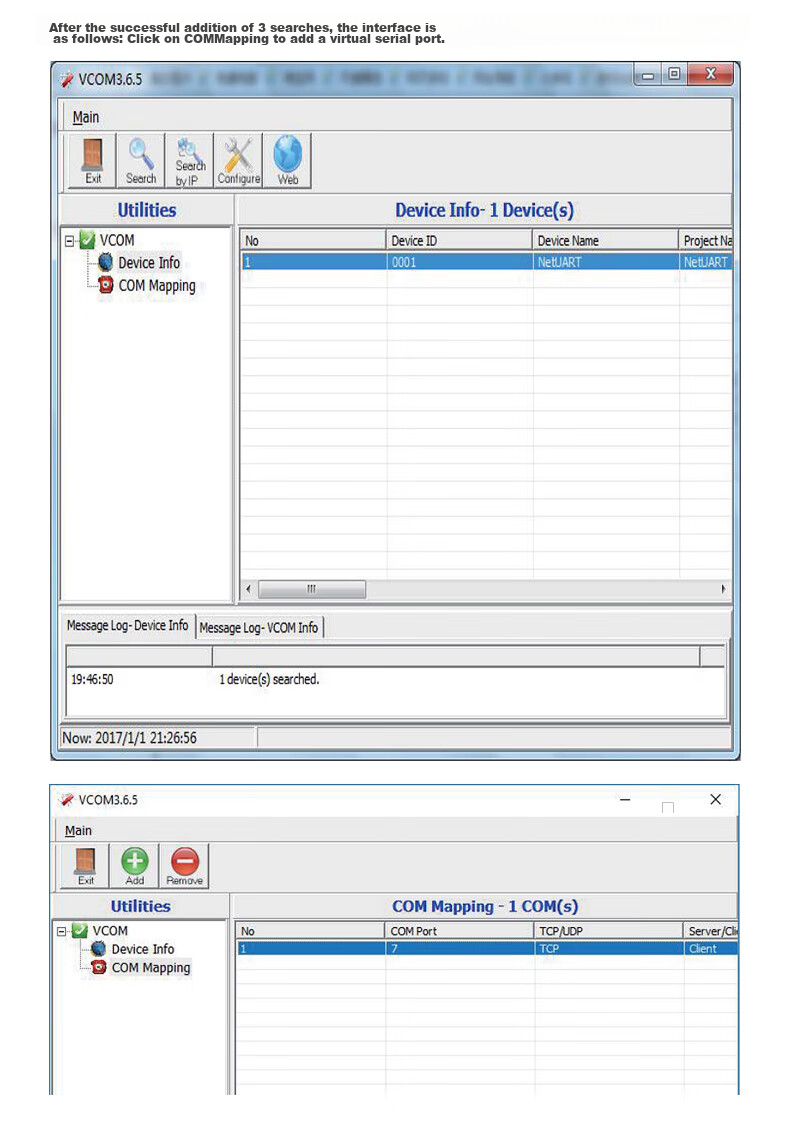Open the Search by IP tool
Screen dimensions: 790x1123
click(189, 160)
